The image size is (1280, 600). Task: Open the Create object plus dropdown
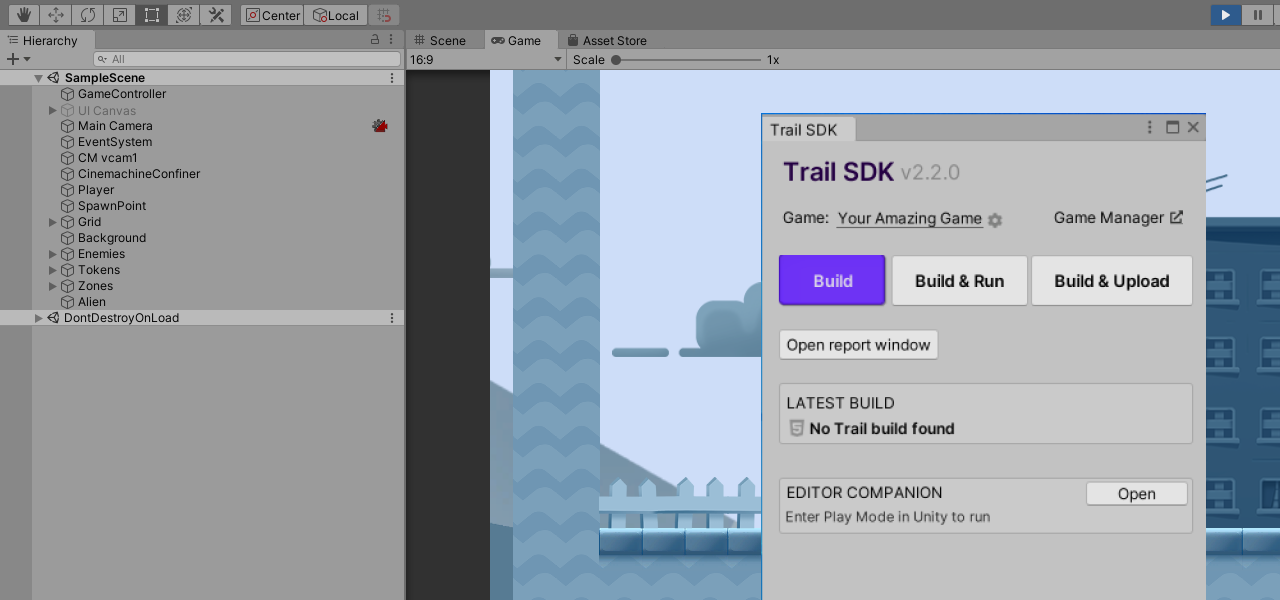coord(19,59)
